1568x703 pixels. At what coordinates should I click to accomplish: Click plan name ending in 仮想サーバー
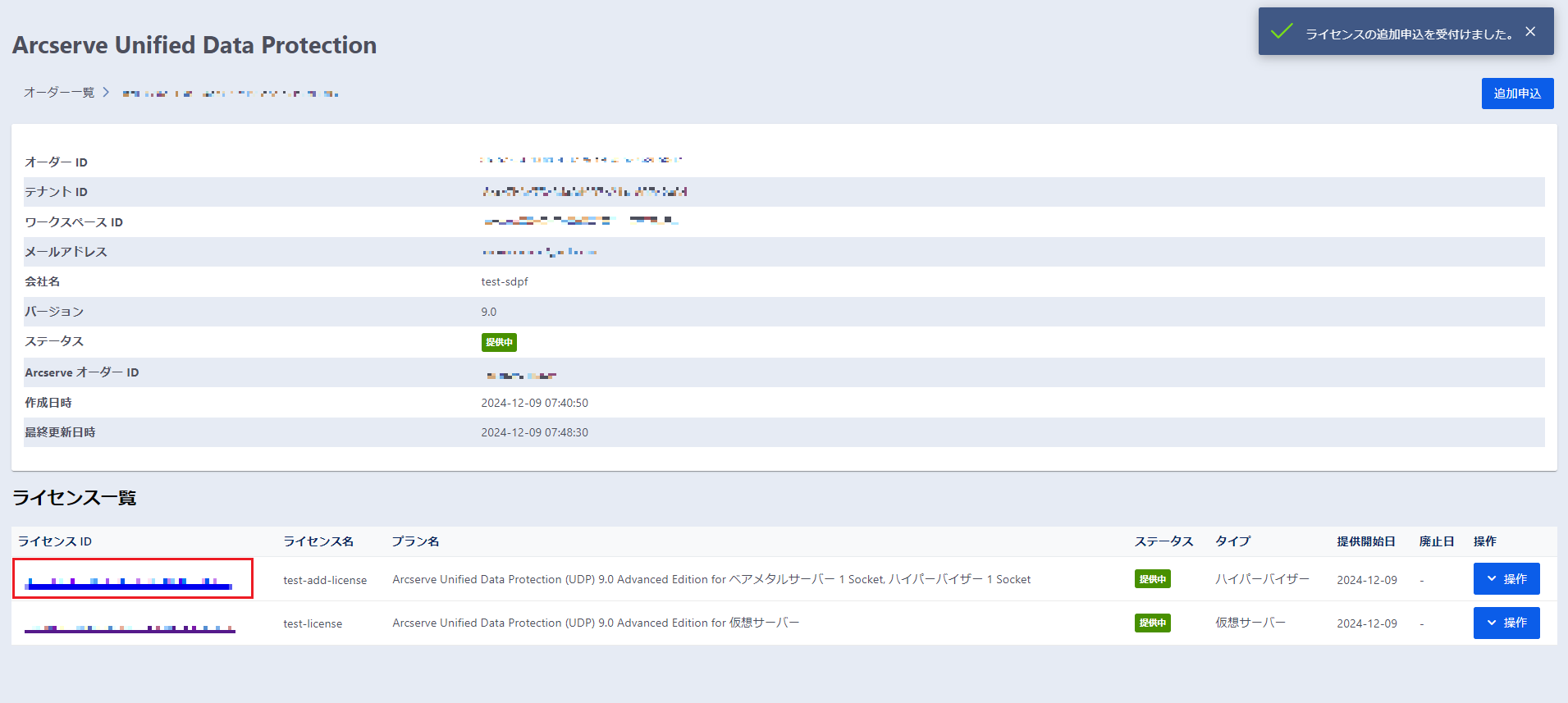[596, 623]
